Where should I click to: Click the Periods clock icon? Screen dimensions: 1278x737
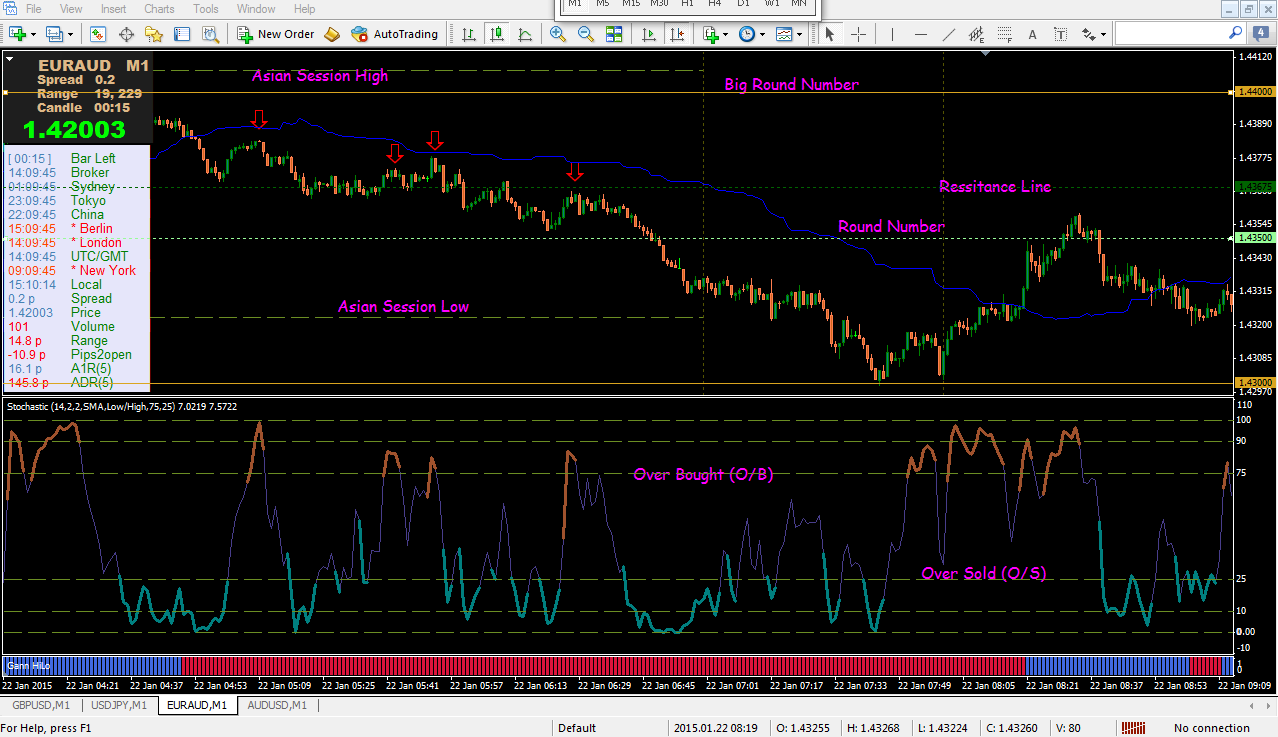[x=747, y=34]
